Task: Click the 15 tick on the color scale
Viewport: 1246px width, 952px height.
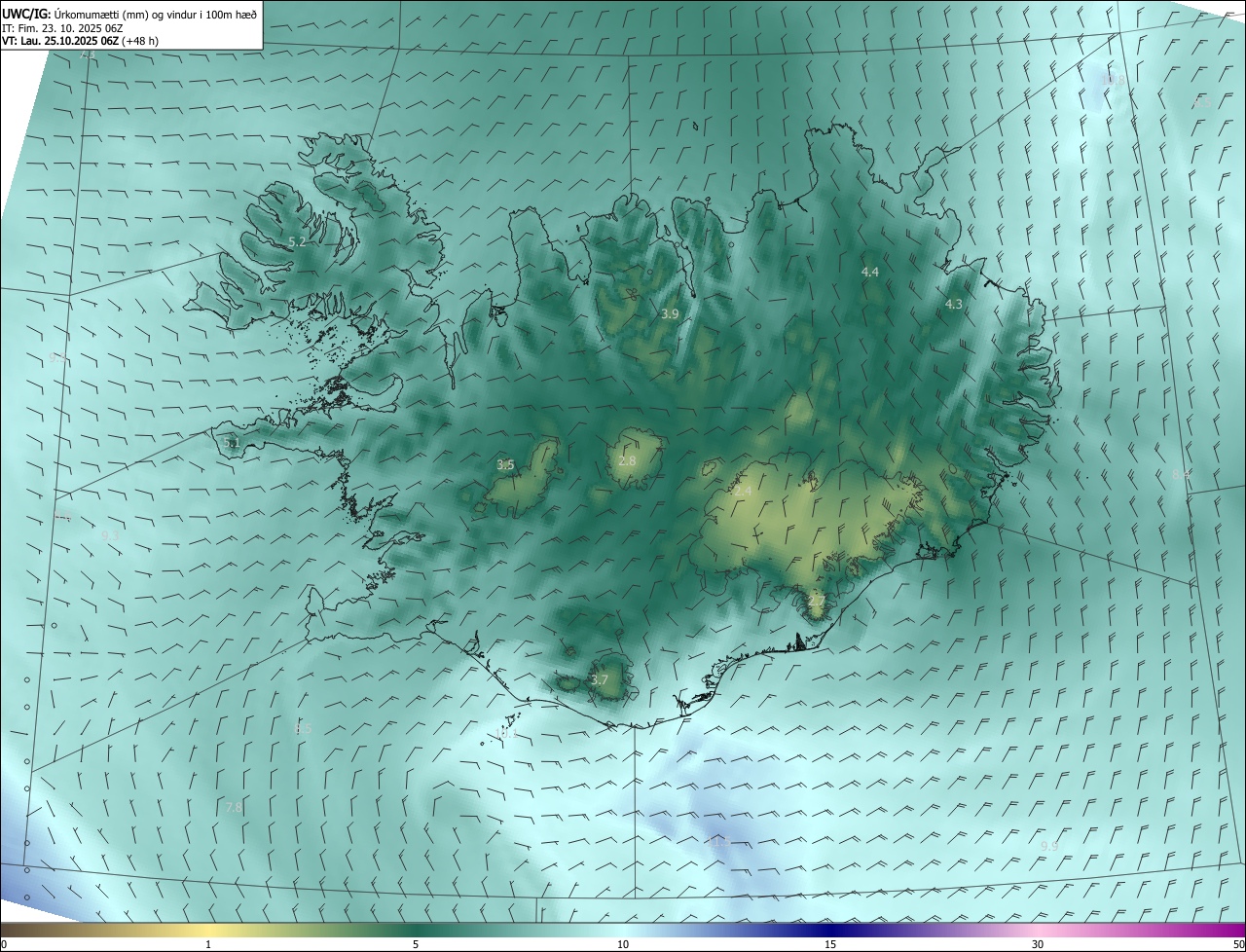Action: pos(830,944)
